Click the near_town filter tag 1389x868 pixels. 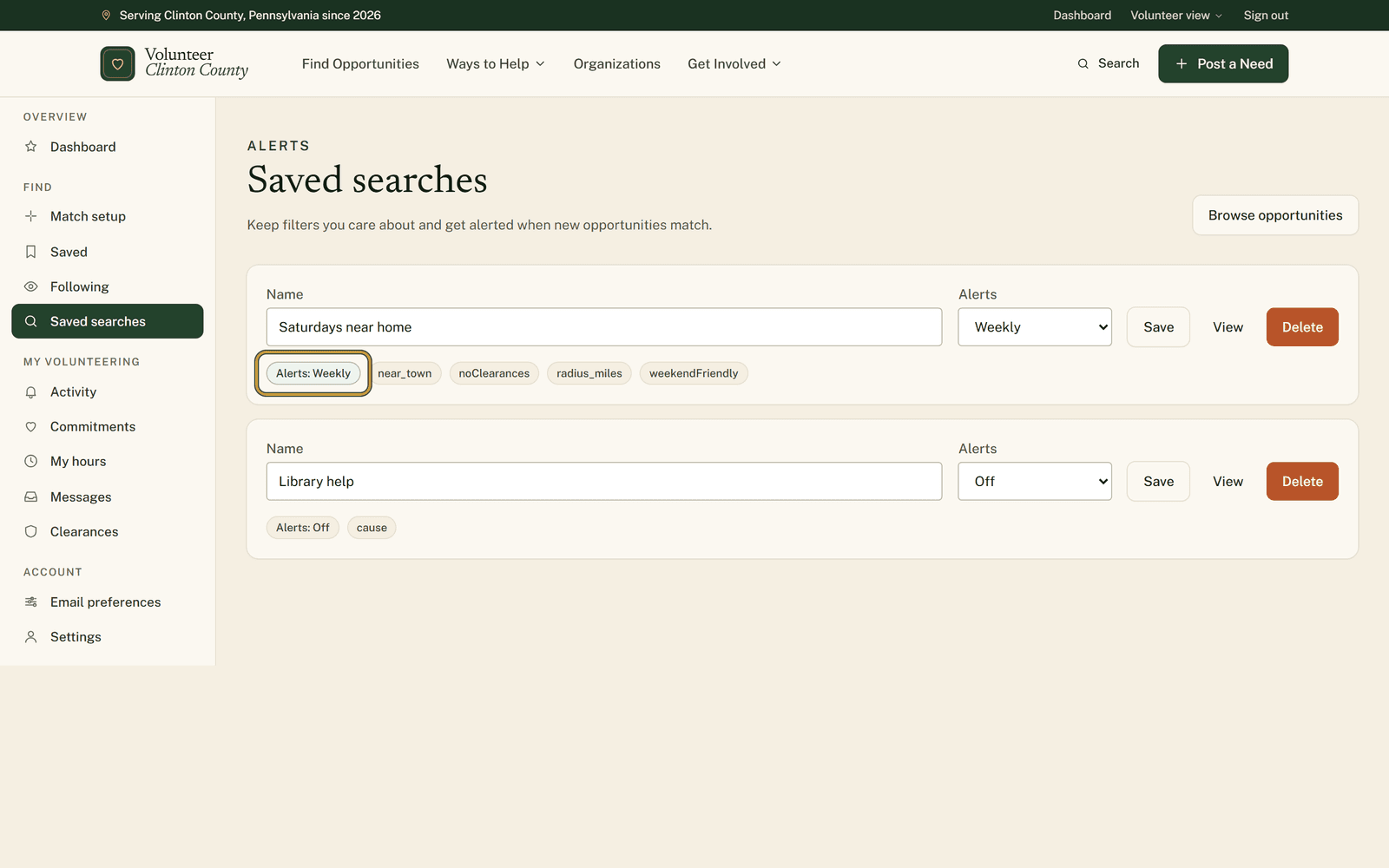[x=405, y=373]
